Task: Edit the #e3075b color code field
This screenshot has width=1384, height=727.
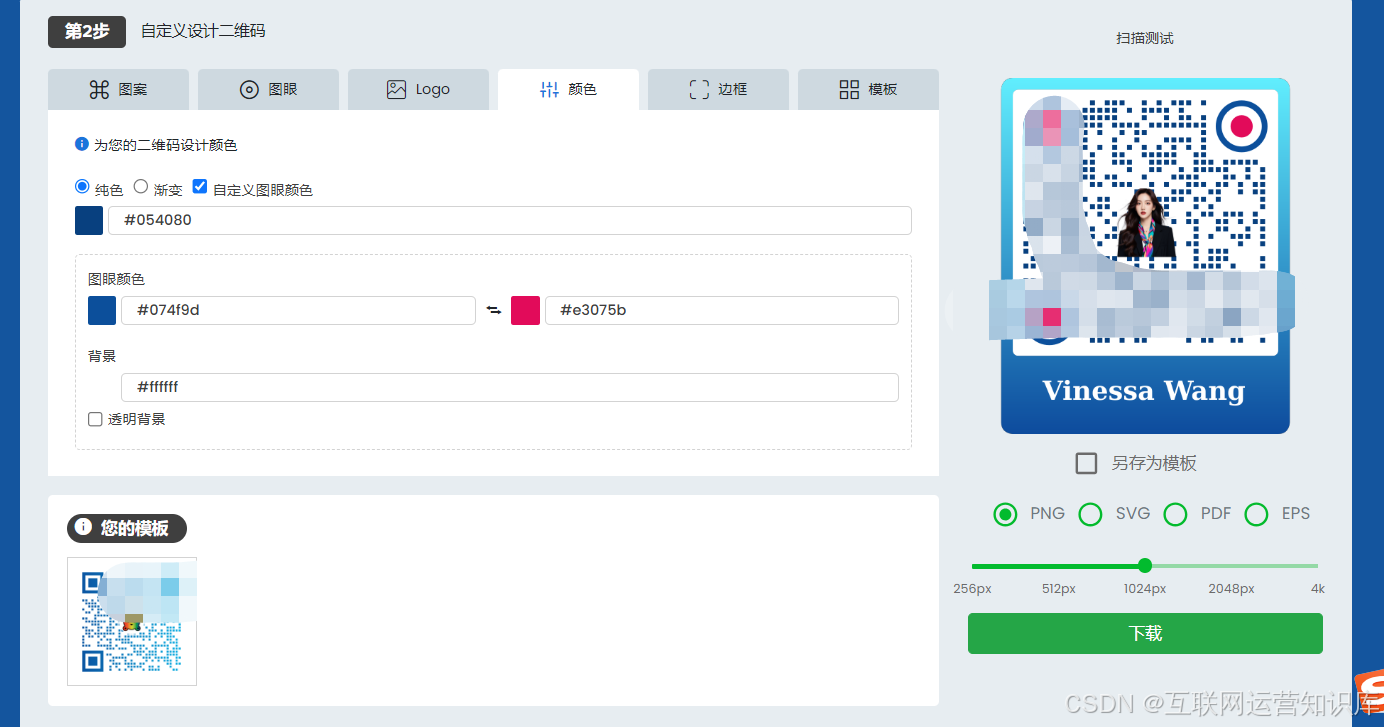Action: click(722, 310)
